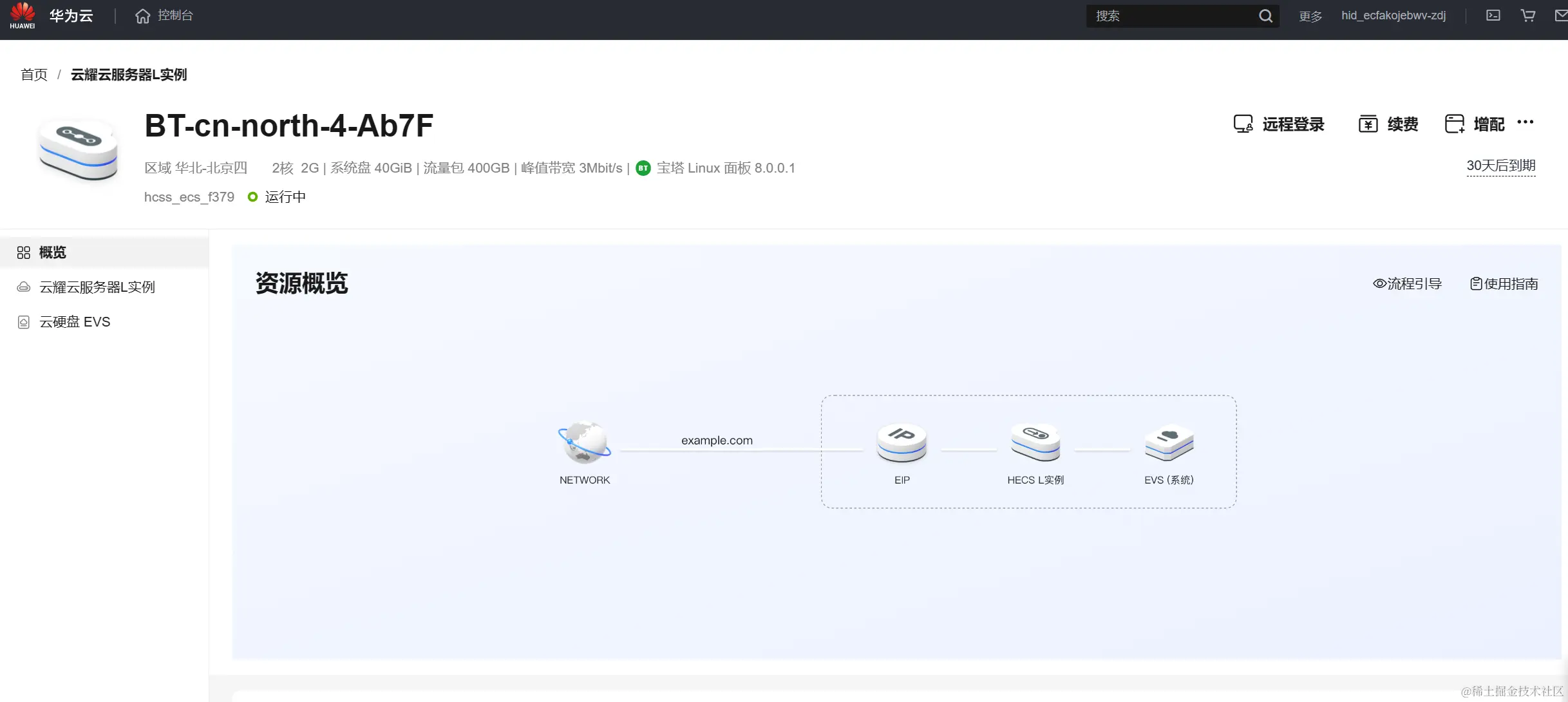Open the three-dot more actions menu

click(x=1525, y=122)
